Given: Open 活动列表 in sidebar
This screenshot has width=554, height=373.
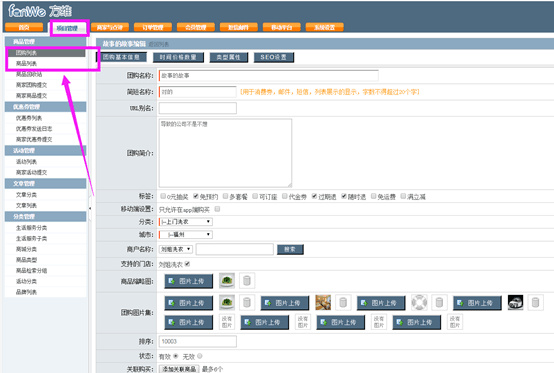Looking at the screenshot, I should pos(26,162).
